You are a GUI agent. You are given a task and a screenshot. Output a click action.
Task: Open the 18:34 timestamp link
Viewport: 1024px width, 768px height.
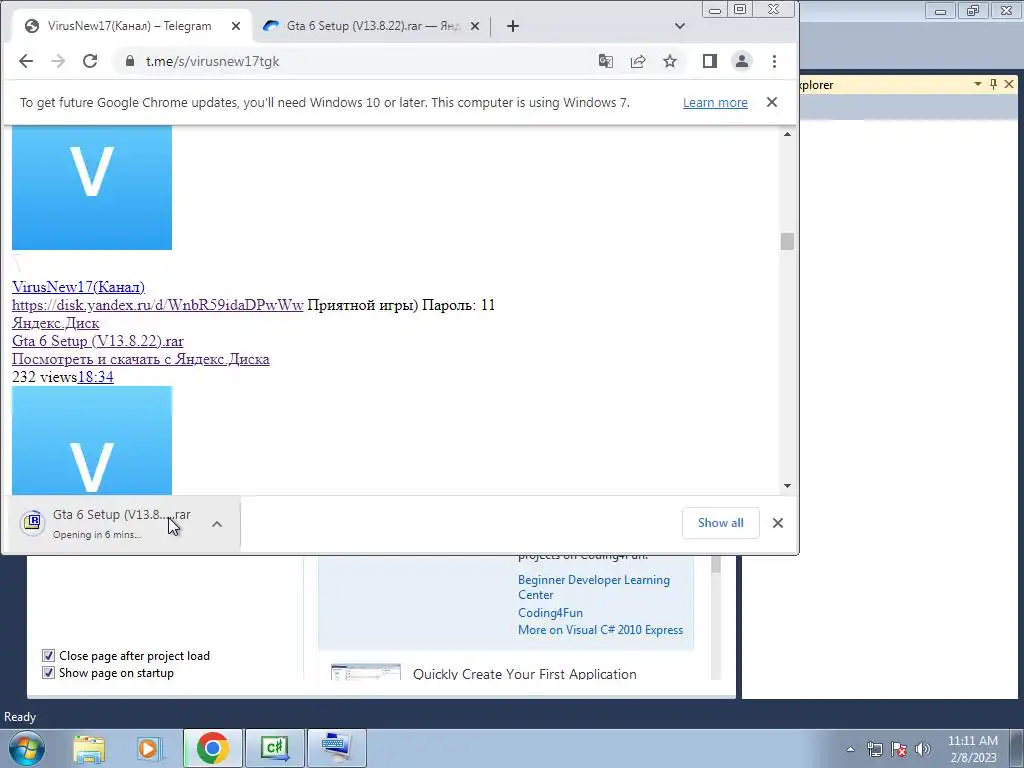pos(95,377)
